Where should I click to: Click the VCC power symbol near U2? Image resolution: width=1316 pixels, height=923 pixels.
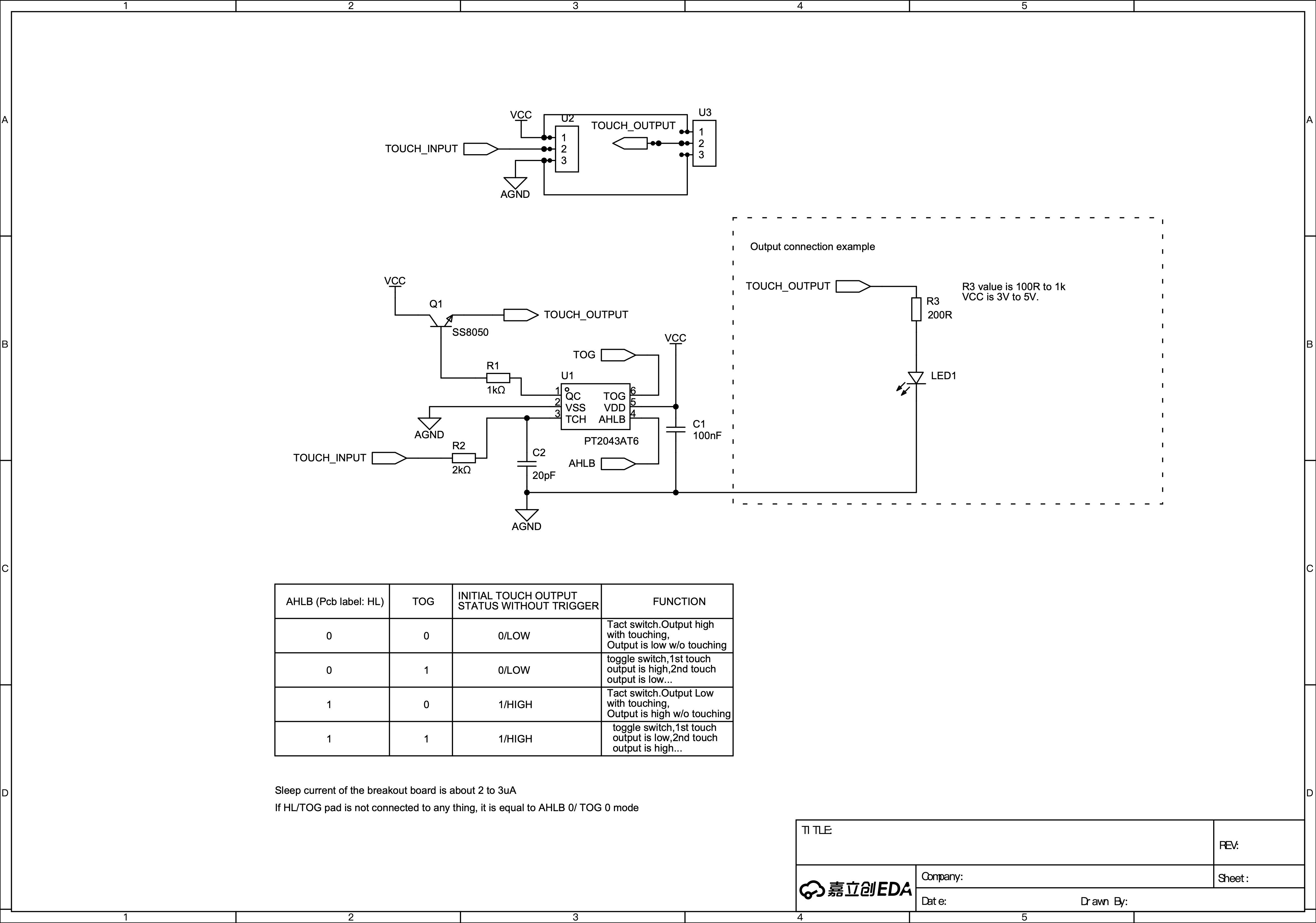point(521,116)
